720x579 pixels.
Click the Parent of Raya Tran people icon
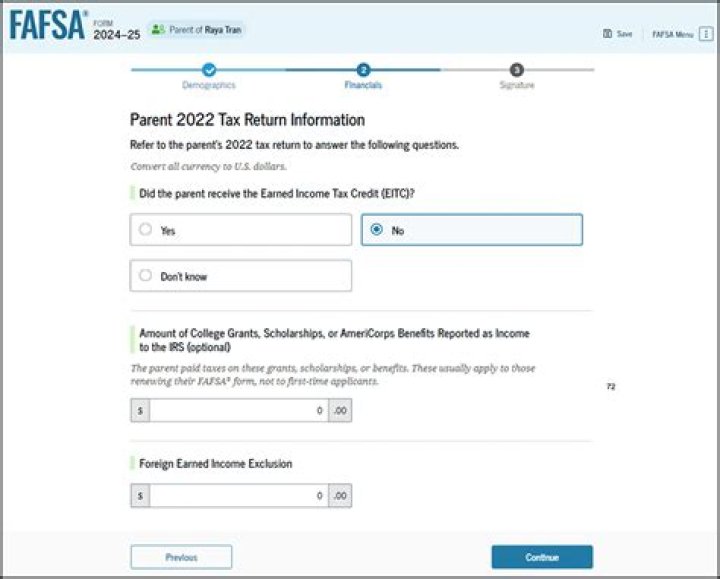(x=158, y=30)
